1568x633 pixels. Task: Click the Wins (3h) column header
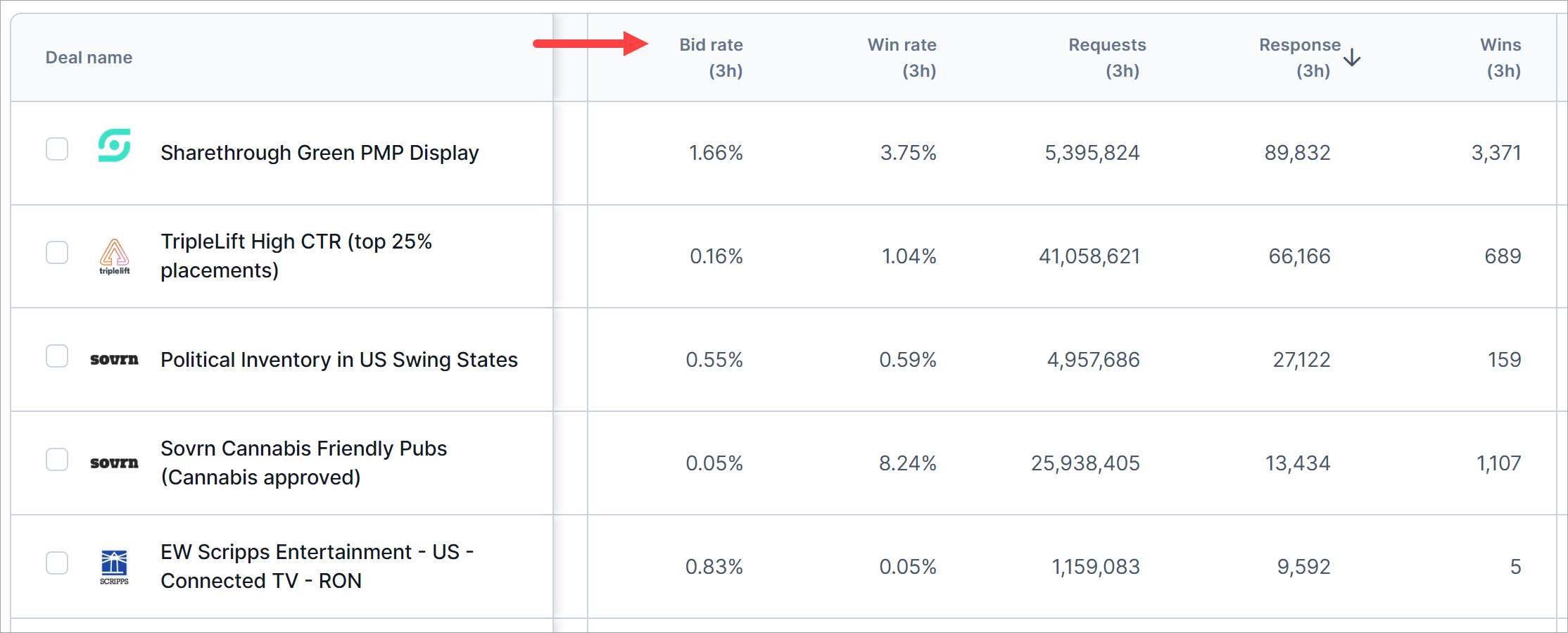coord(1500,58)
